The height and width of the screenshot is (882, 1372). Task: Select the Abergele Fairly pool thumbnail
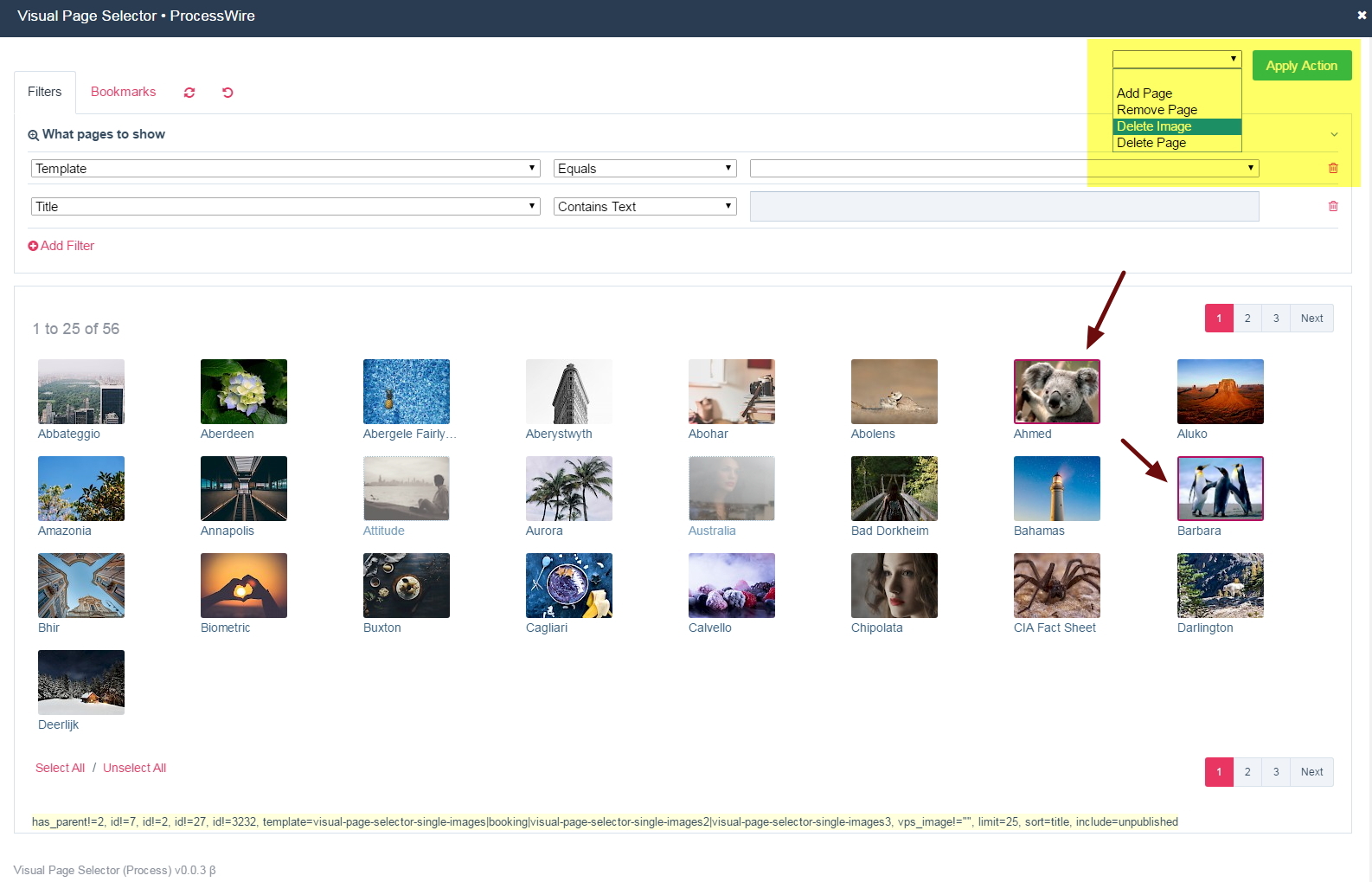point(407,391)
